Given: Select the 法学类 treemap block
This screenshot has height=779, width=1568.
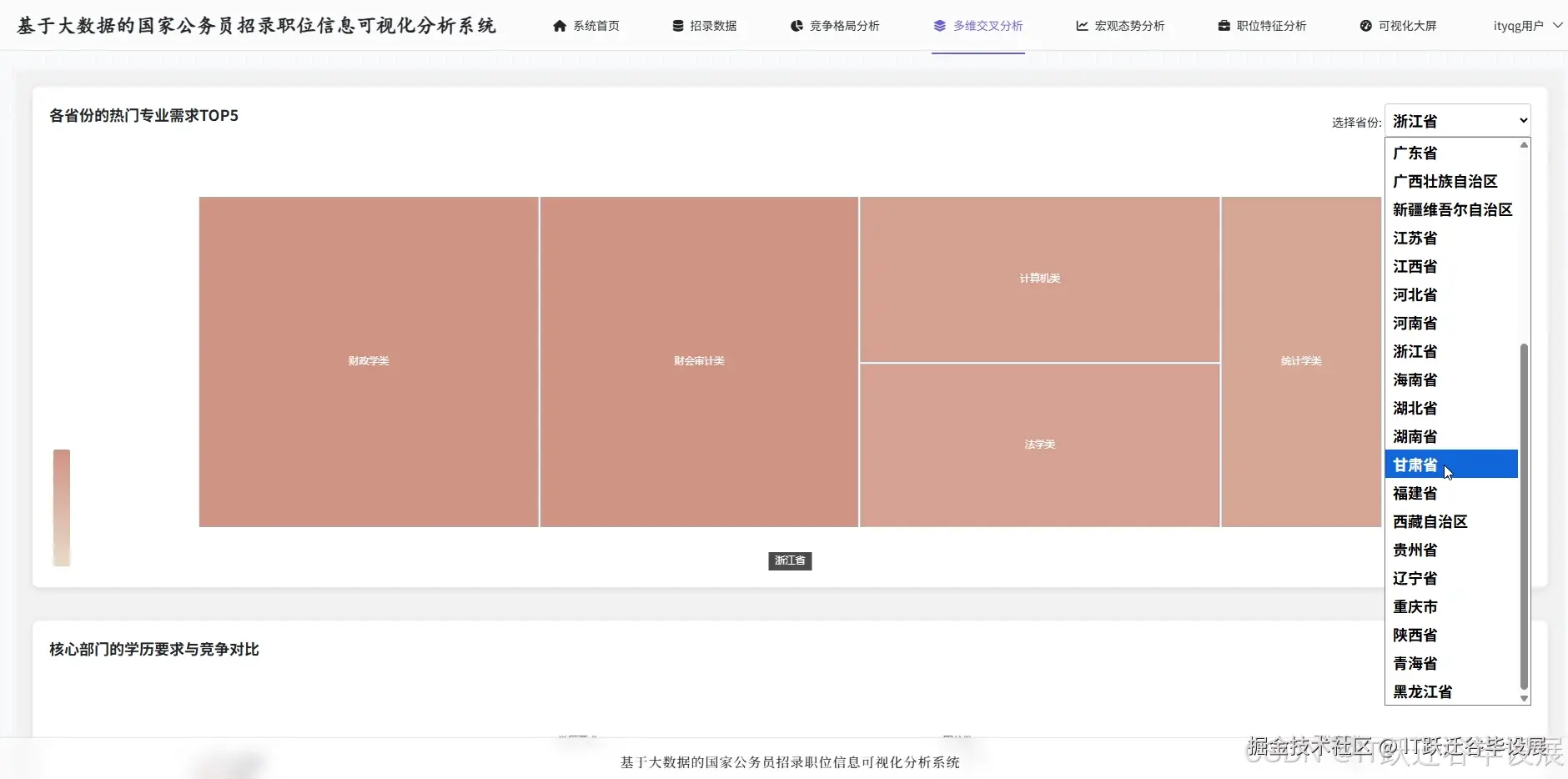Looking at the screenshot, I should pyautogui.click(x=1039, y=444).
